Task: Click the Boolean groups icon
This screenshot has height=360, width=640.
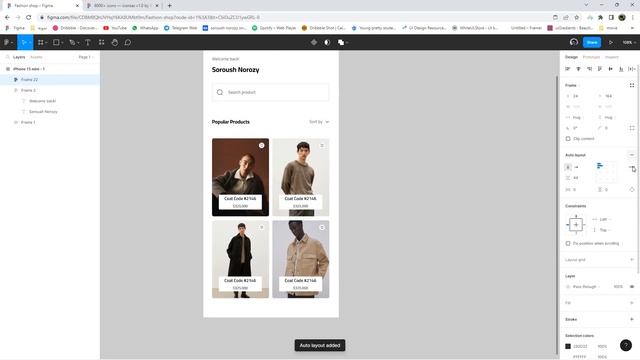Action: (x=341, y=42)
